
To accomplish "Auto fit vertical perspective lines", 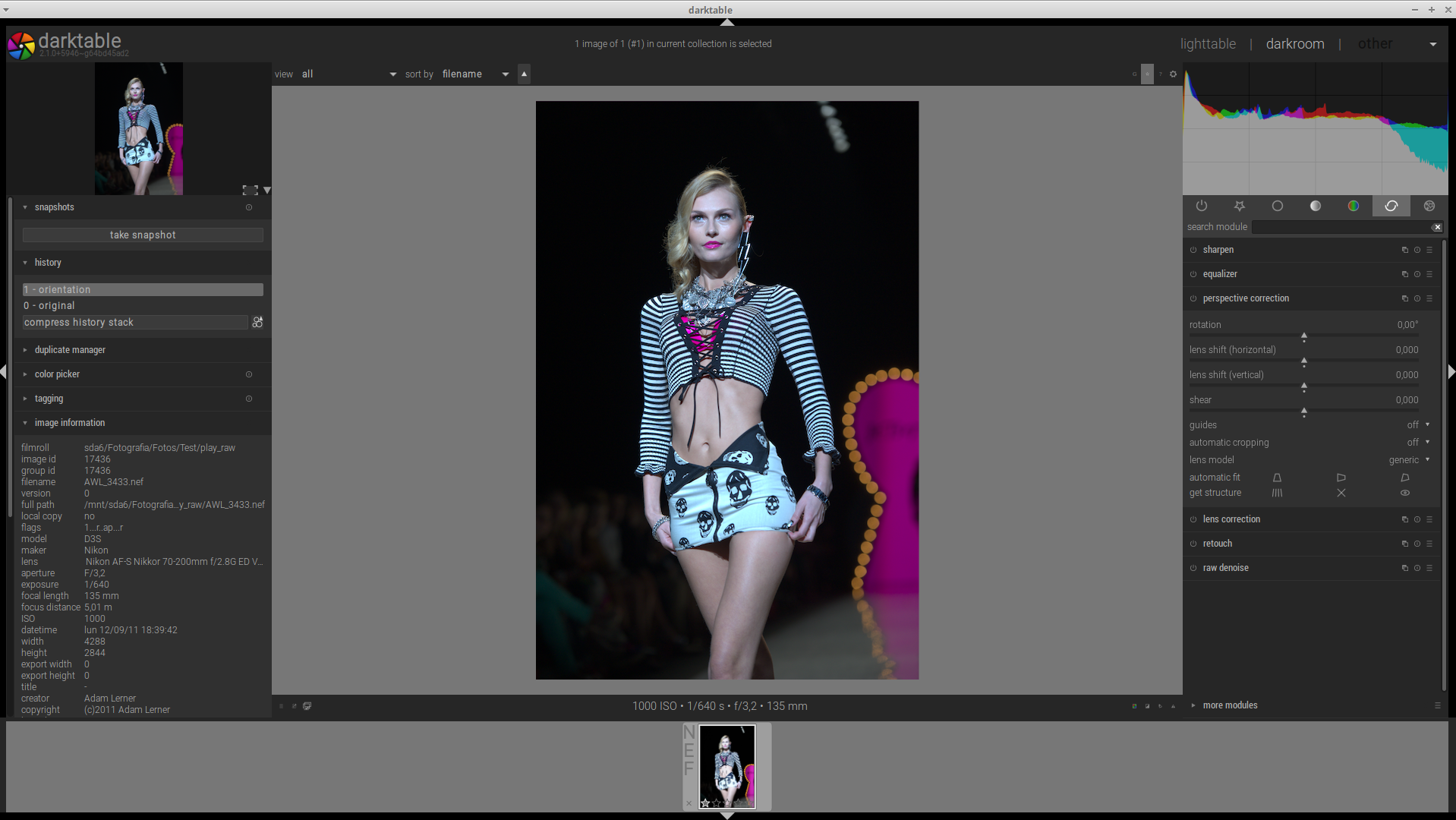I will pos(1277,478).
